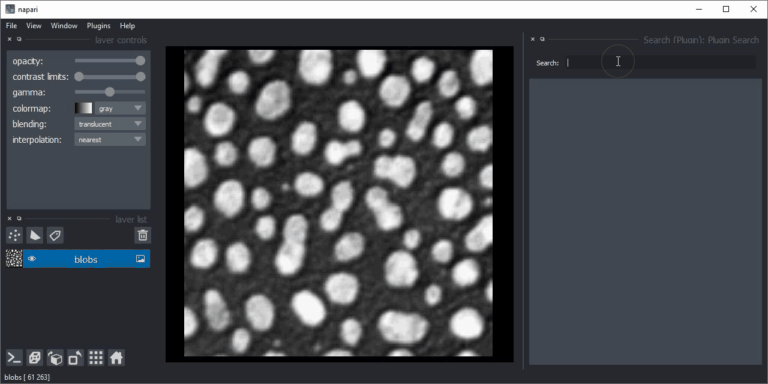The image size is (768, 384).
Task: Click the opacity slider handle
Action: tap(141, 61)
